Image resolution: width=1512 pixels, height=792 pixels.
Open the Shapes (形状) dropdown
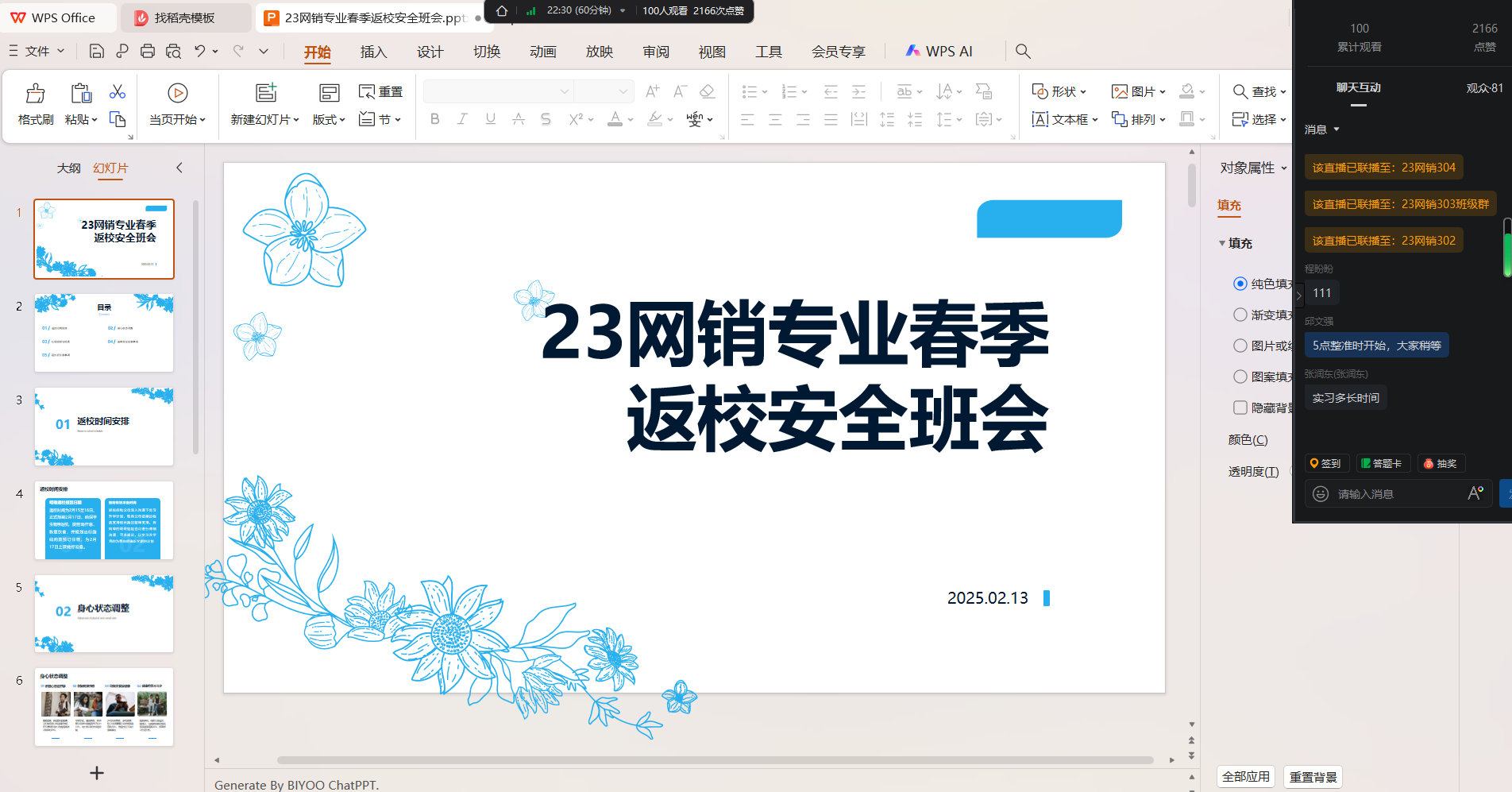point(1059,91)
